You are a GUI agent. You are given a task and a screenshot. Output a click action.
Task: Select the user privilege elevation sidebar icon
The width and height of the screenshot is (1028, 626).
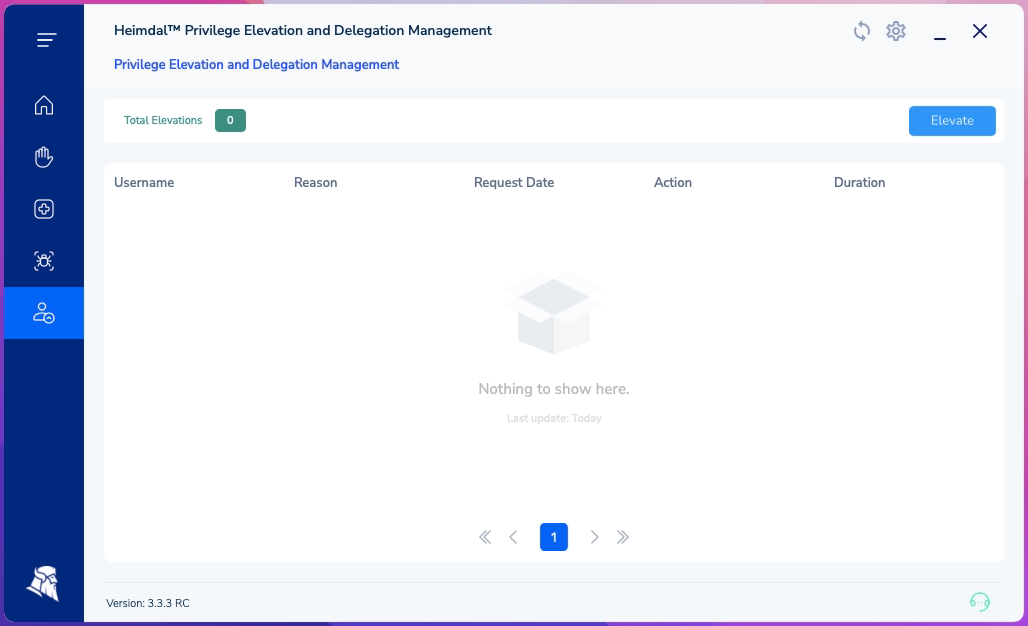click(x=44, y=313)
